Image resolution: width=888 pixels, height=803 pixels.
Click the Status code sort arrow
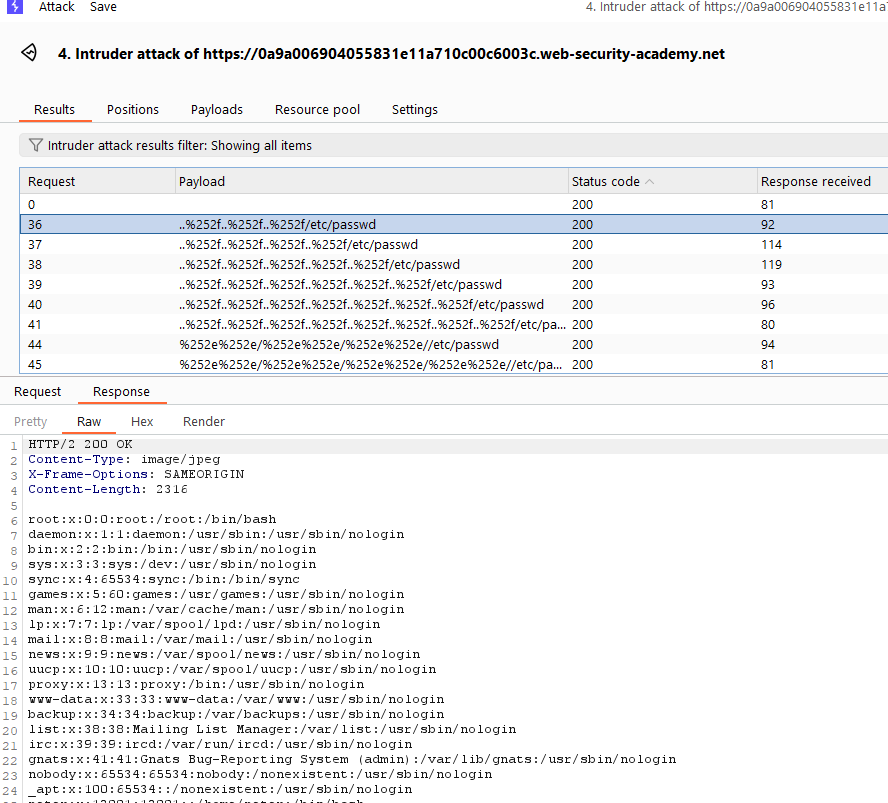[x=650, y=181]
